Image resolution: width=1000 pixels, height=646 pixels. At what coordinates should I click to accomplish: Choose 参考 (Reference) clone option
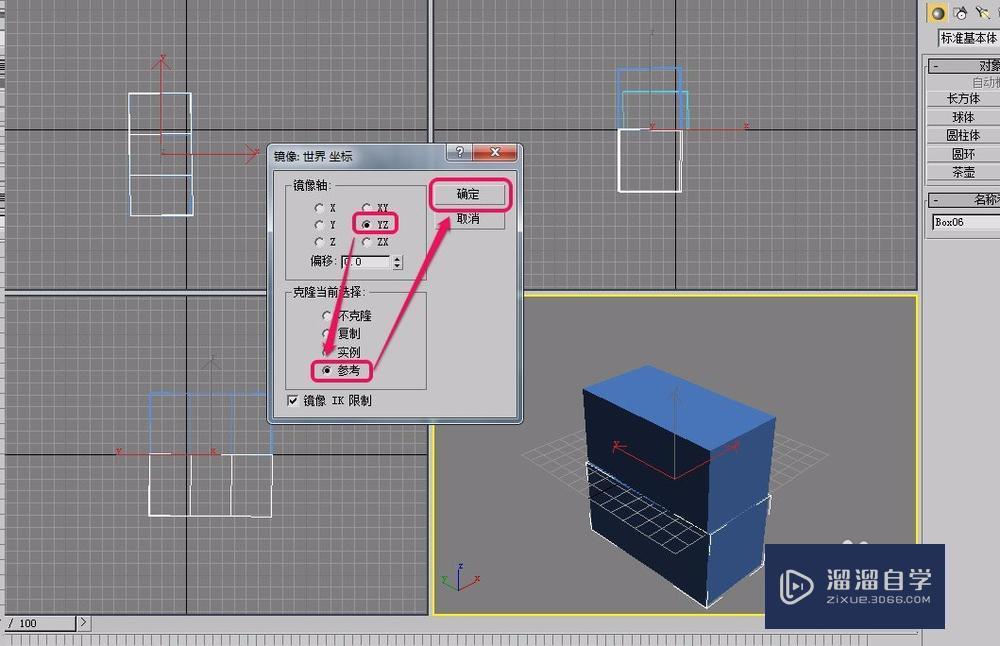(x=327, y=370)
